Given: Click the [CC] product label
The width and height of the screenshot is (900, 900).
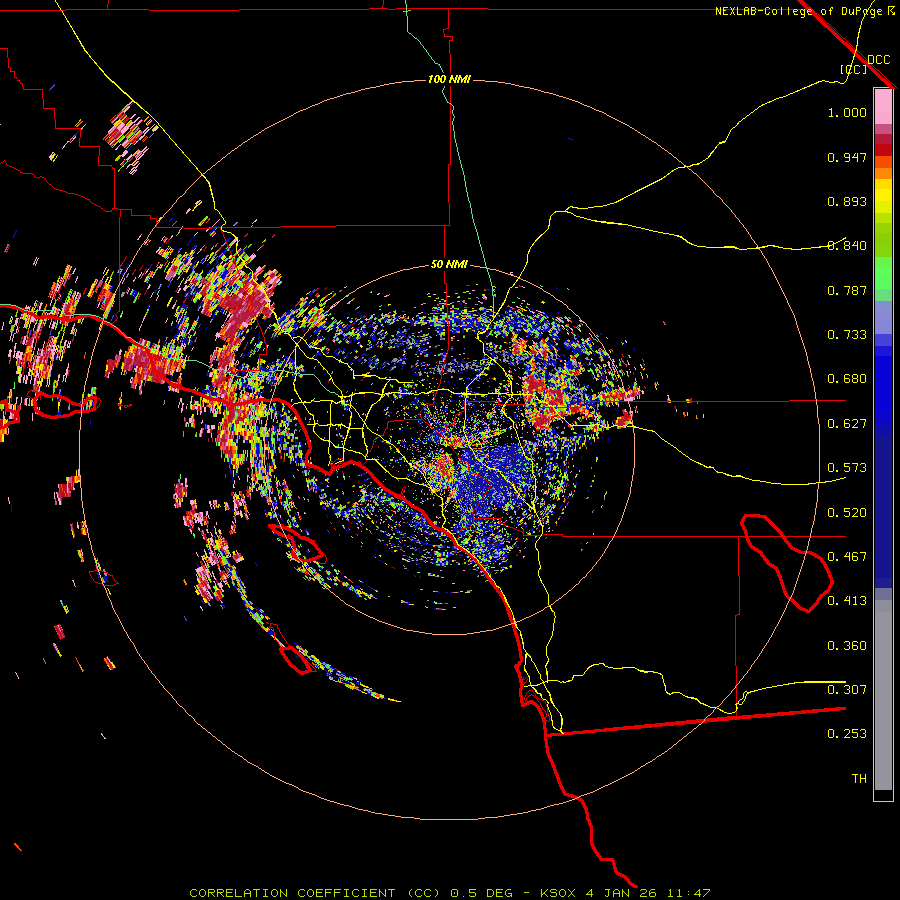Looking at the screenshot, I should (x=853, y=69).
